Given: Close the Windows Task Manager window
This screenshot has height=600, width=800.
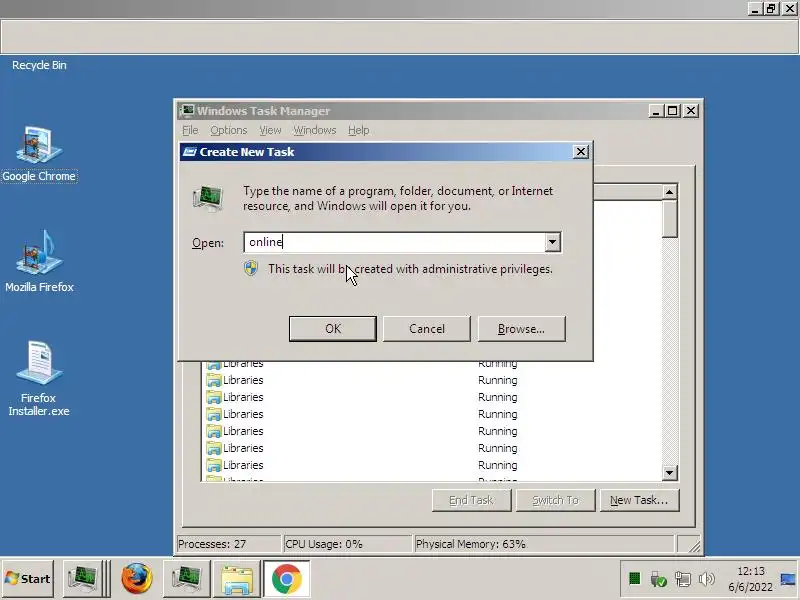Looking at the screenshot, I should tap(691, 111).
